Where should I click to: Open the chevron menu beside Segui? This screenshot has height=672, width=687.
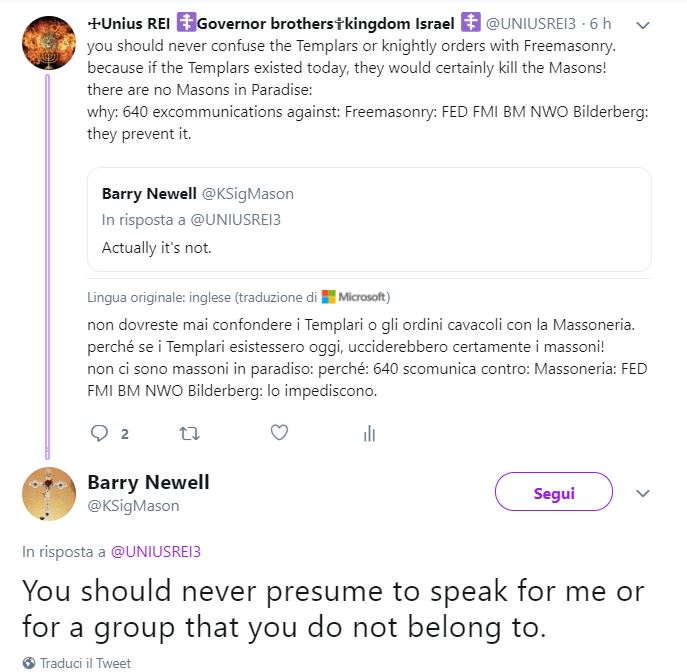point(643,493)
